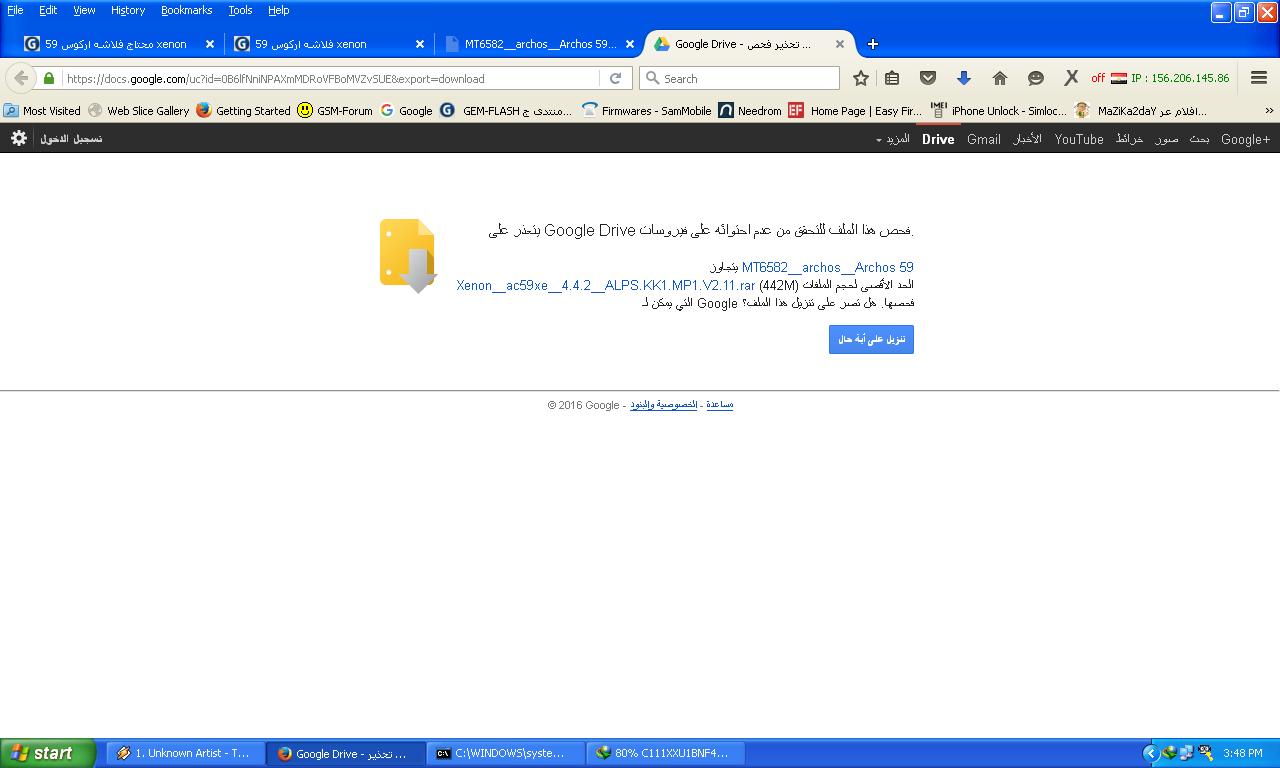Open the File menu
Viewport: 1280px width, 768px height.
pos(15,10)
